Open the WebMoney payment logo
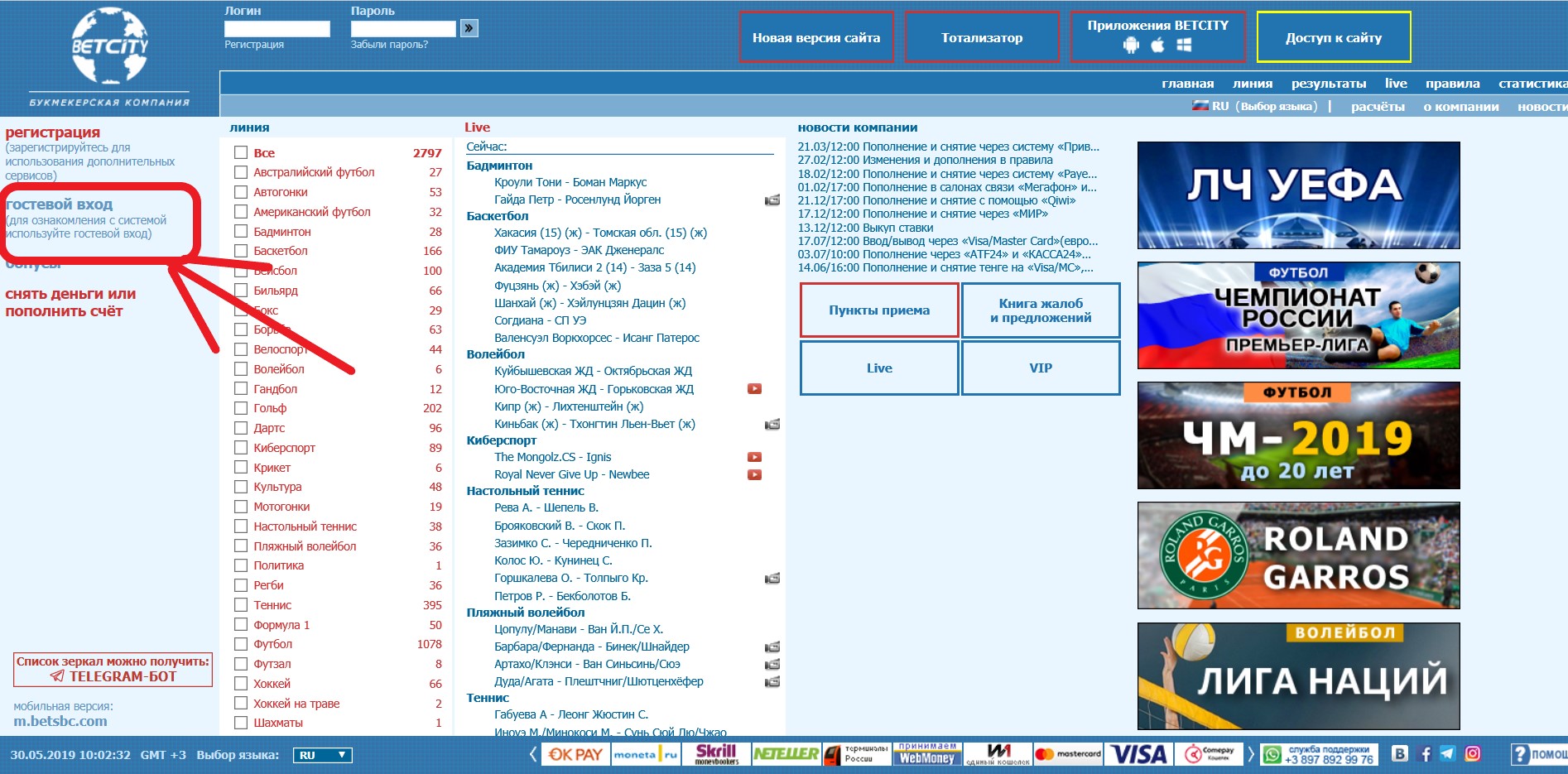The width and height of the screenshot is (1568, 774). click(926, 754)
